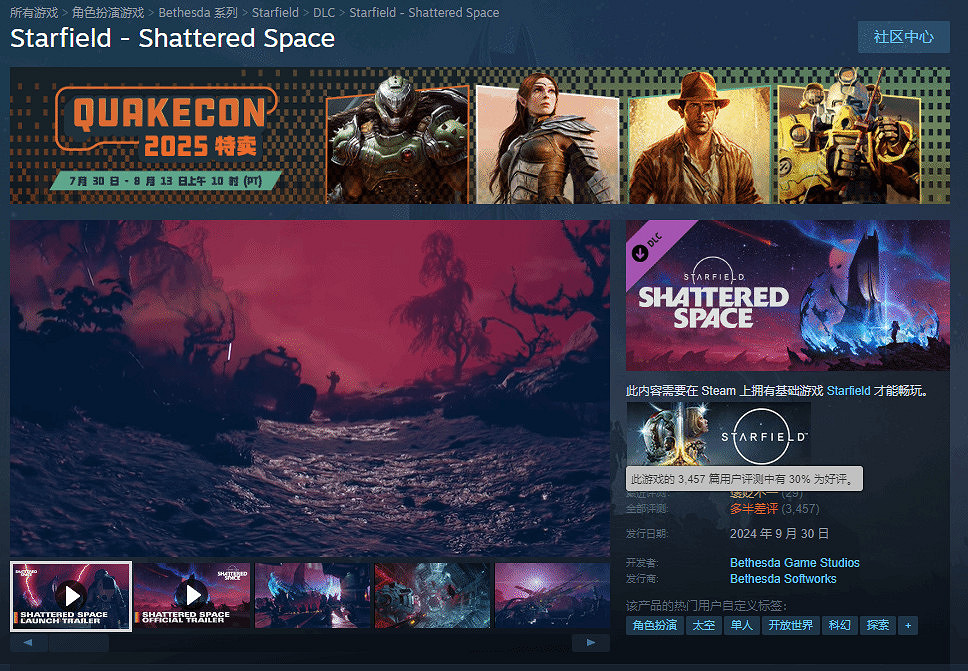Open the DLC breadcrumb link
Image resolution: width=968 pixels, height=671 pixels.
323,13
